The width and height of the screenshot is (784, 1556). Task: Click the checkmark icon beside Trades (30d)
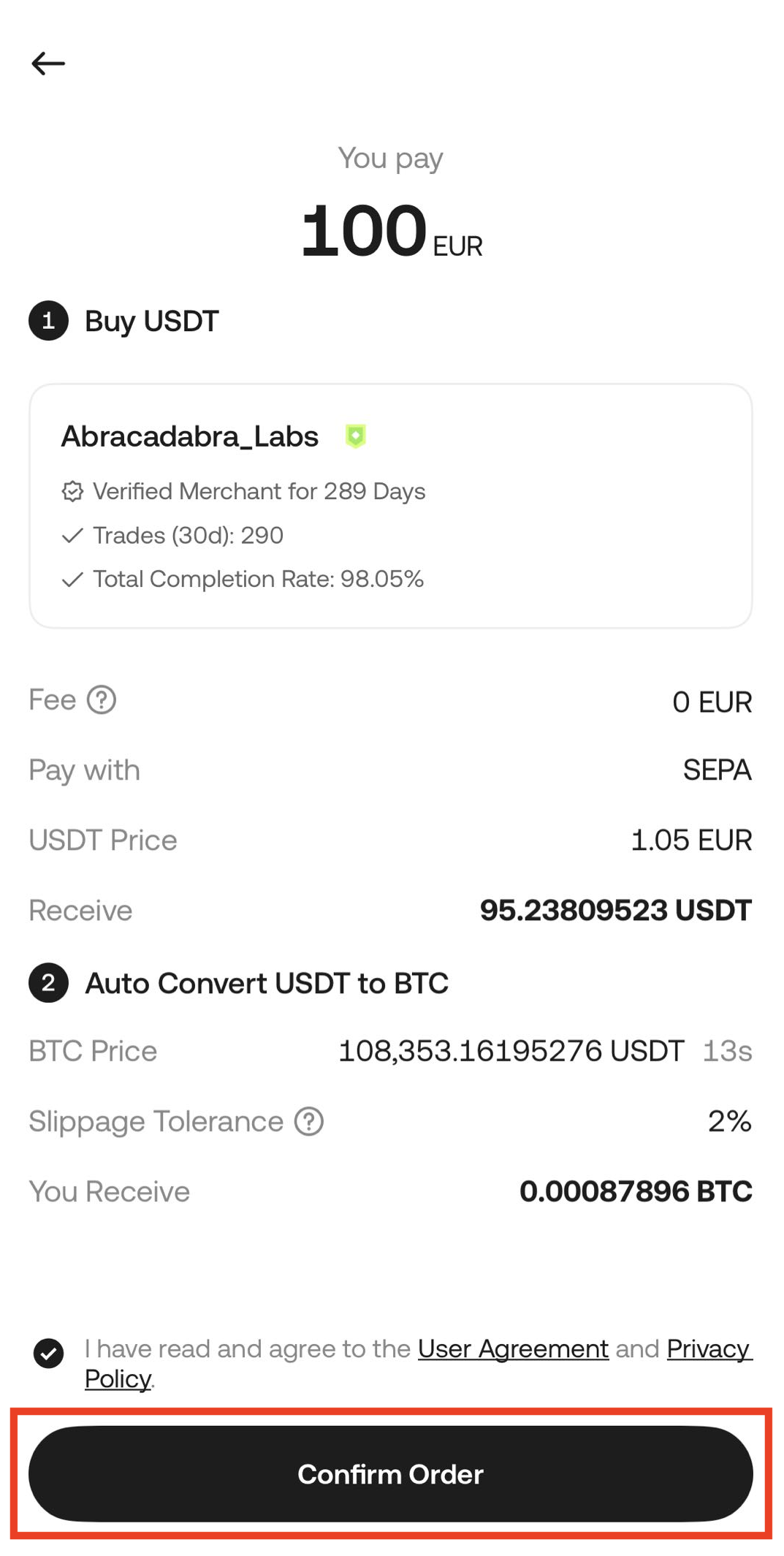click(72, 536)
